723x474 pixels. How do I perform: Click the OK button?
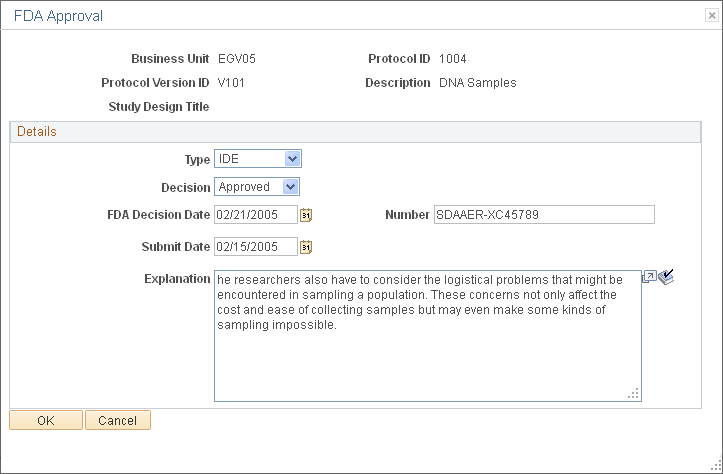pyautogui.click(x=46, y=421)
